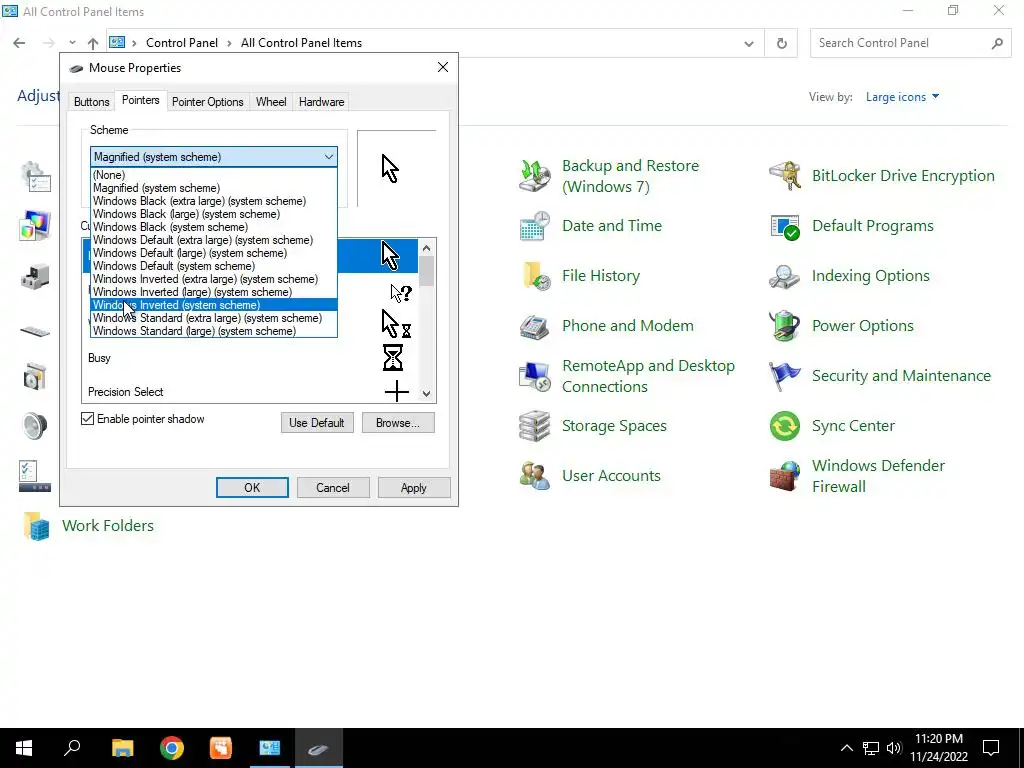Screen dimensions: 1024x768
Task: Open File Explorer from the taskbar
Action: click(x=122, y=748)
